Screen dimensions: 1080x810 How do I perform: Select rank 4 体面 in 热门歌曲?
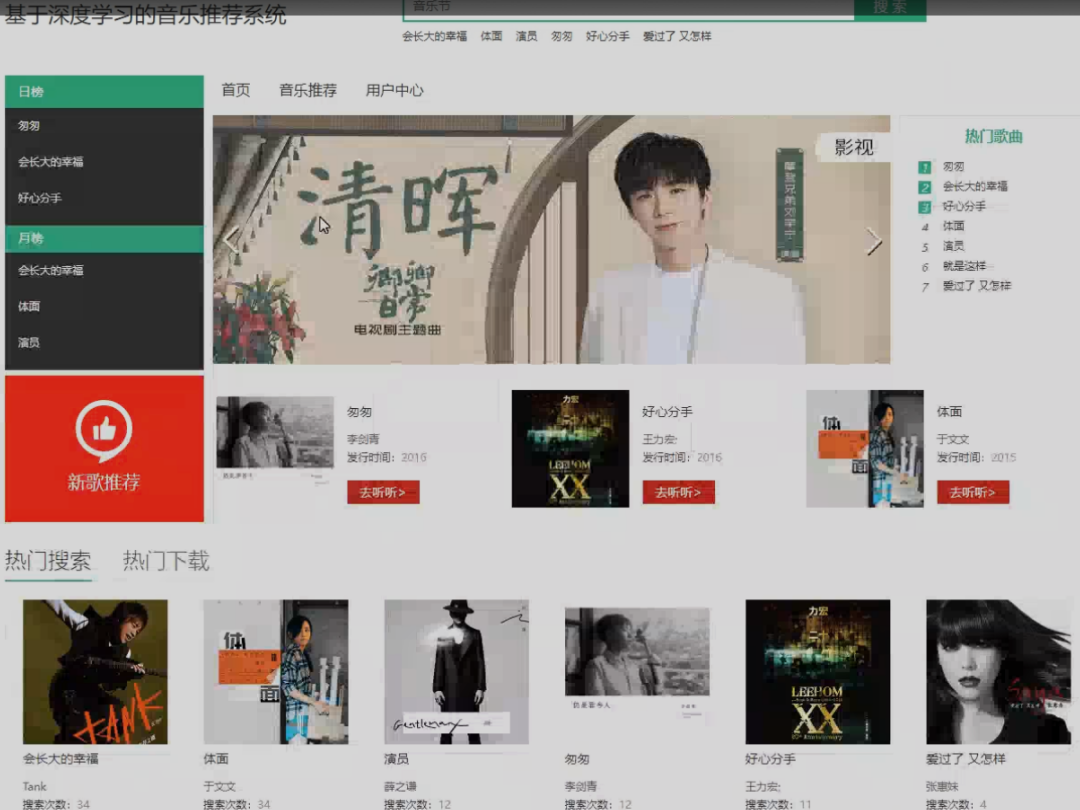coord(953,226)
